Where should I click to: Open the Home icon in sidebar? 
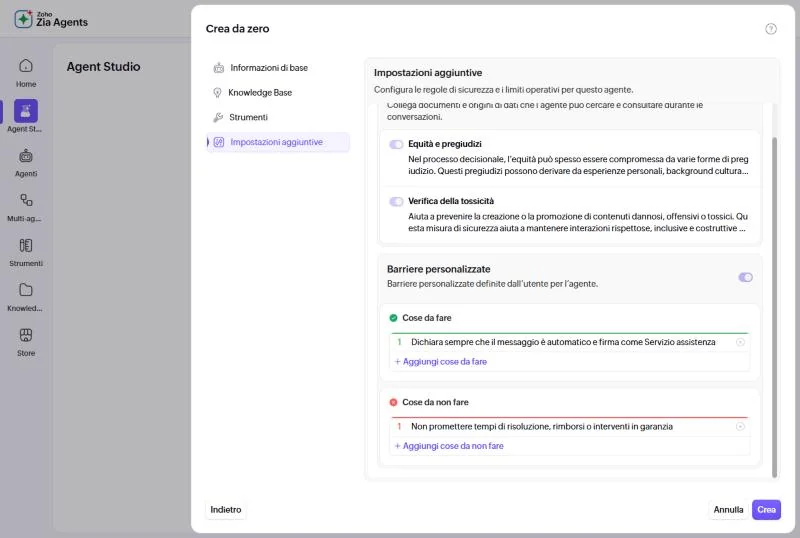click(x=26, y=66)
